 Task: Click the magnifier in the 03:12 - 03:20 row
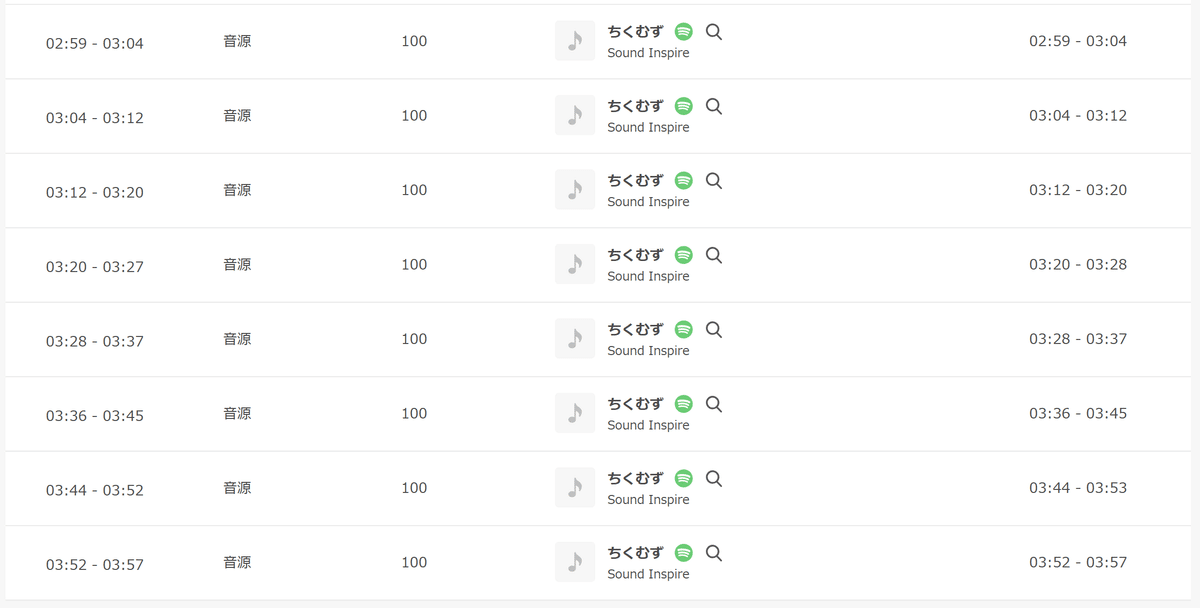tap(714, 181)
